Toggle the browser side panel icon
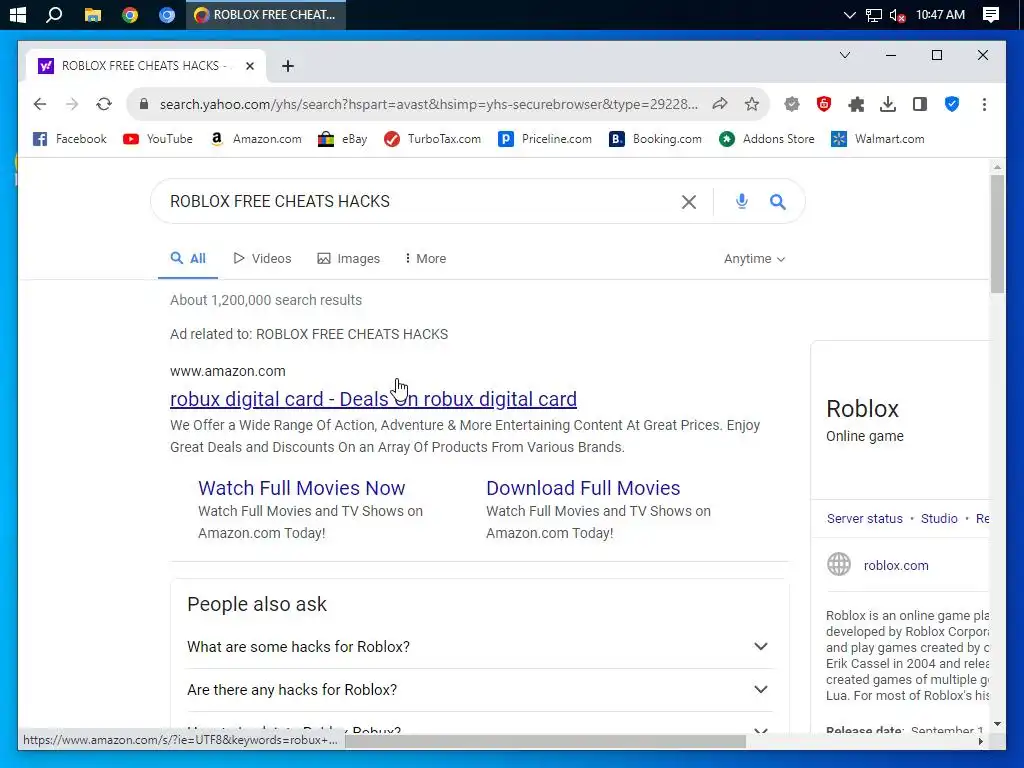 tap(920, 104)
